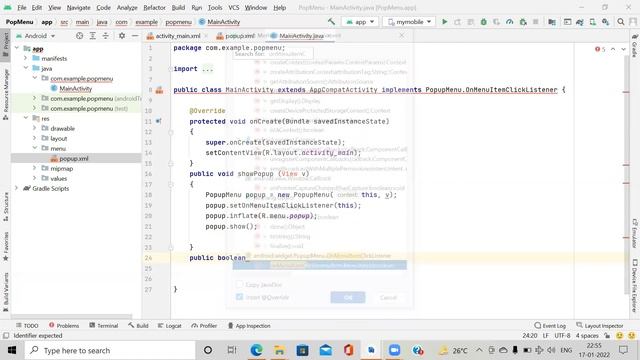This screenshot has width=640, height=360.
Task: Open the mymobile device dropdown
Action: (x=409, y=22)
